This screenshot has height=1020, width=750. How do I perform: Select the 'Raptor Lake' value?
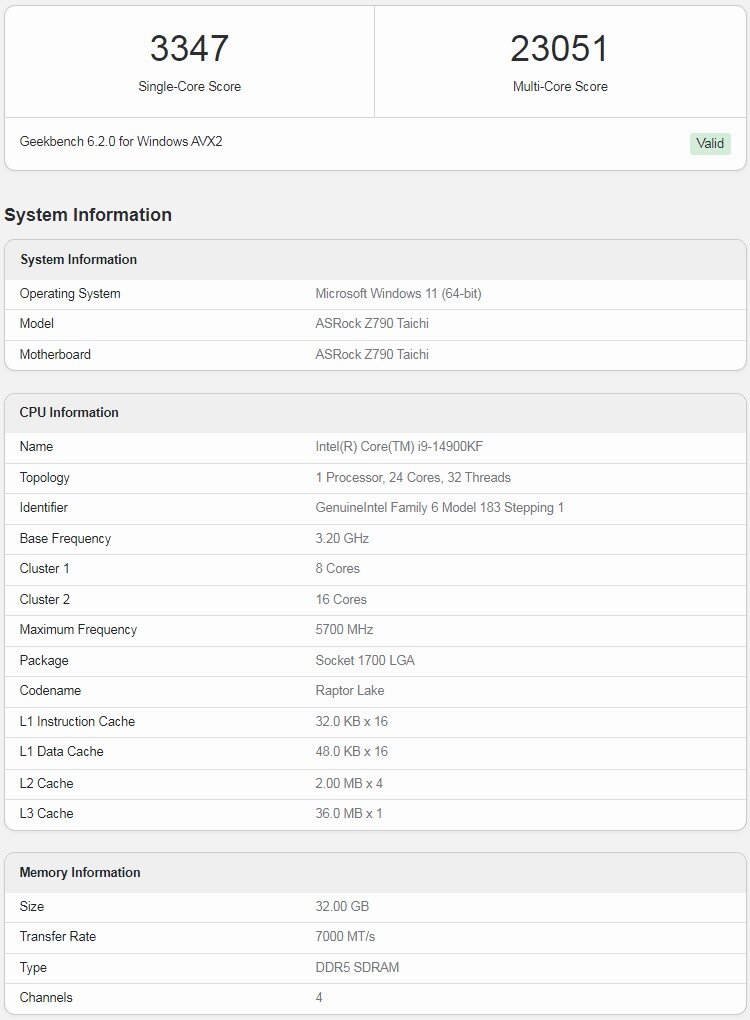point(350,691)
